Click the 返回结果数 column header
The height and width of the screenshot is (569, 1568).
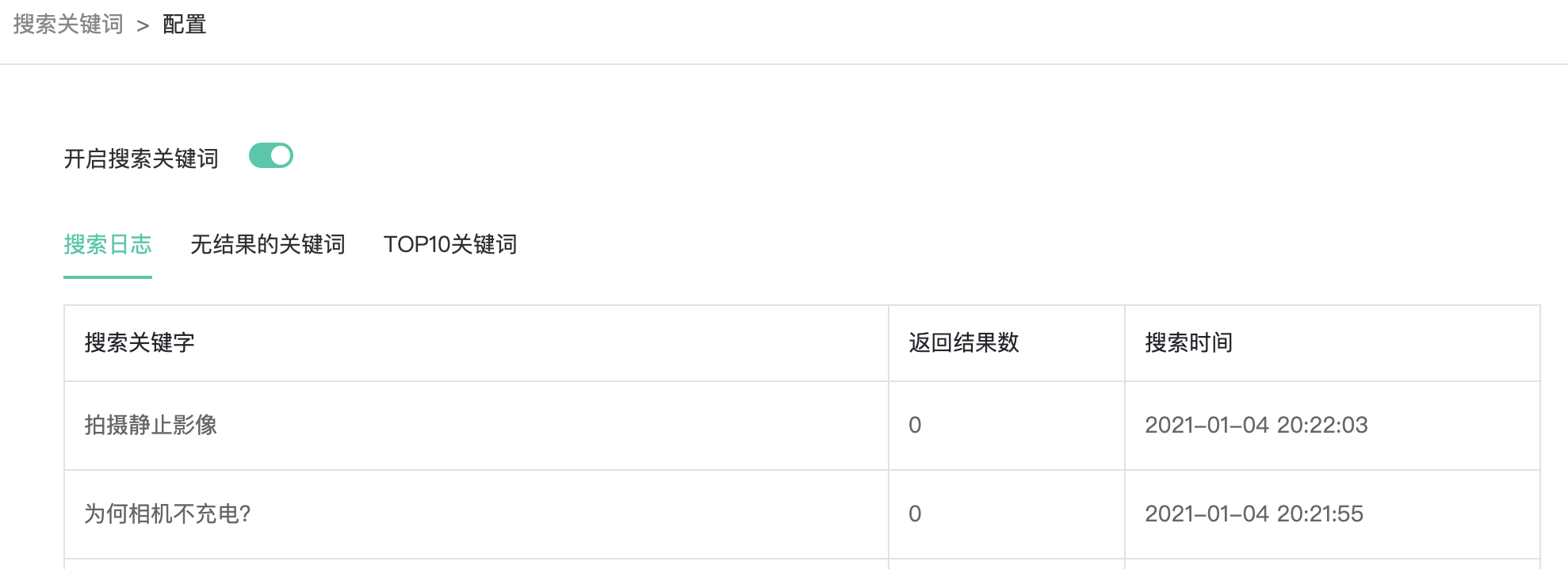[964, 342]
